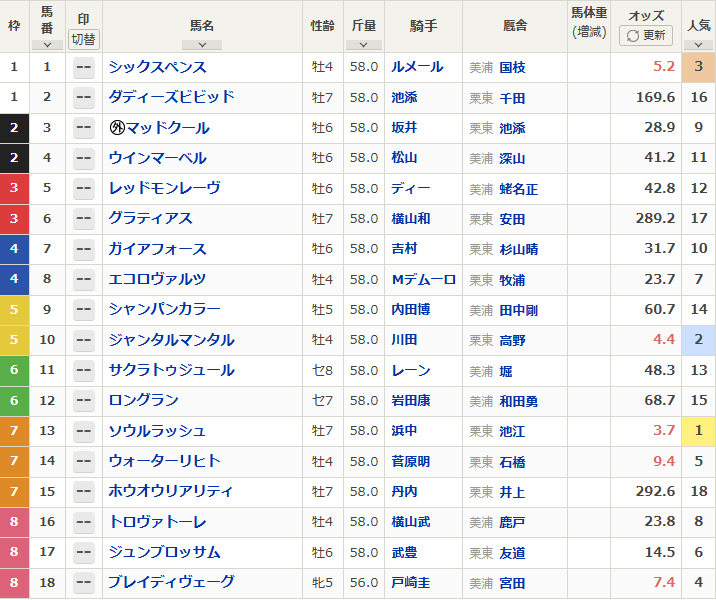Select trainer link 田中剛
Viewport: 716px width, 600px height.
coord(518,310)
